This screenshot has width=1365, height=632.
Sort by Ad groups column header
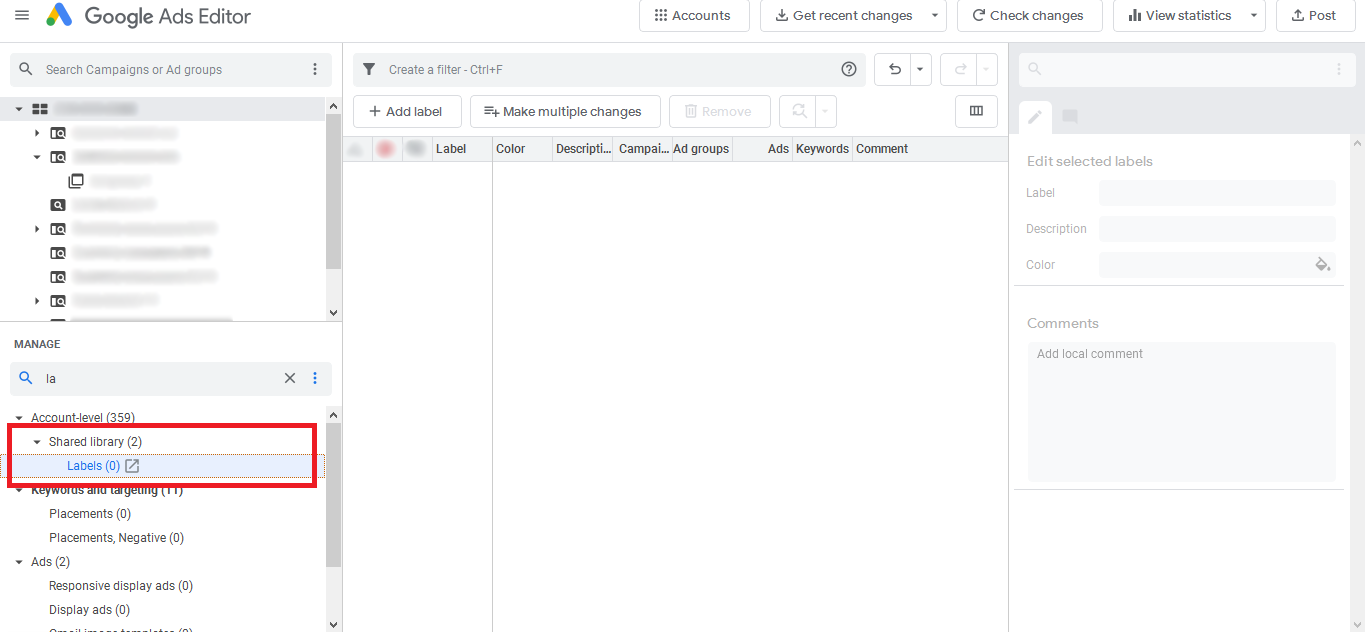pos(701,149)
